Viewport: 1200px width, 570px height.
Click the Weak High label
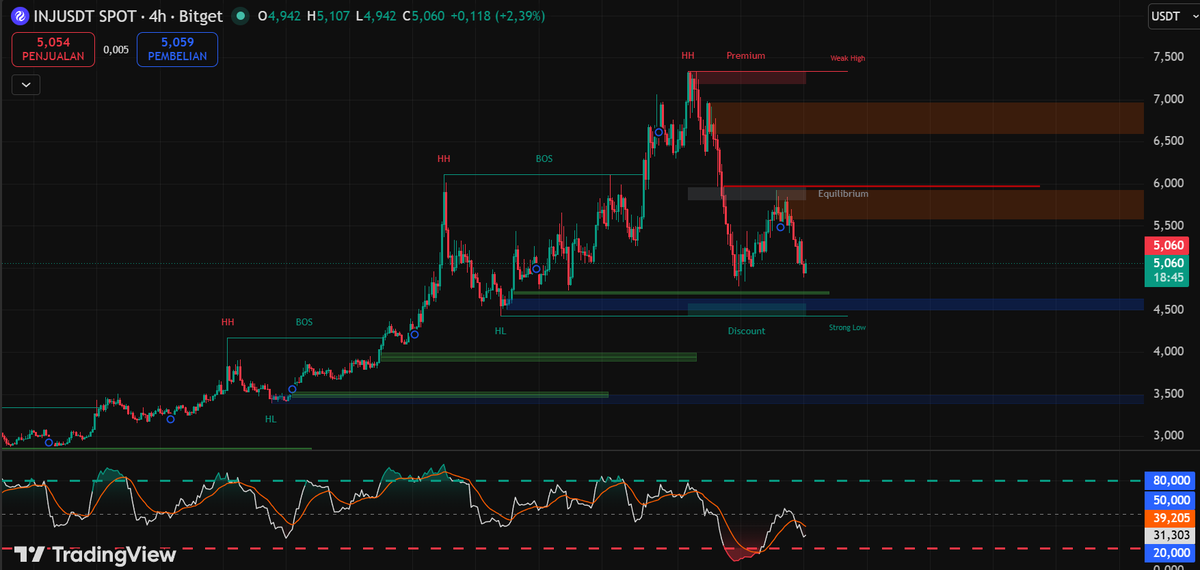pos(848,59)
